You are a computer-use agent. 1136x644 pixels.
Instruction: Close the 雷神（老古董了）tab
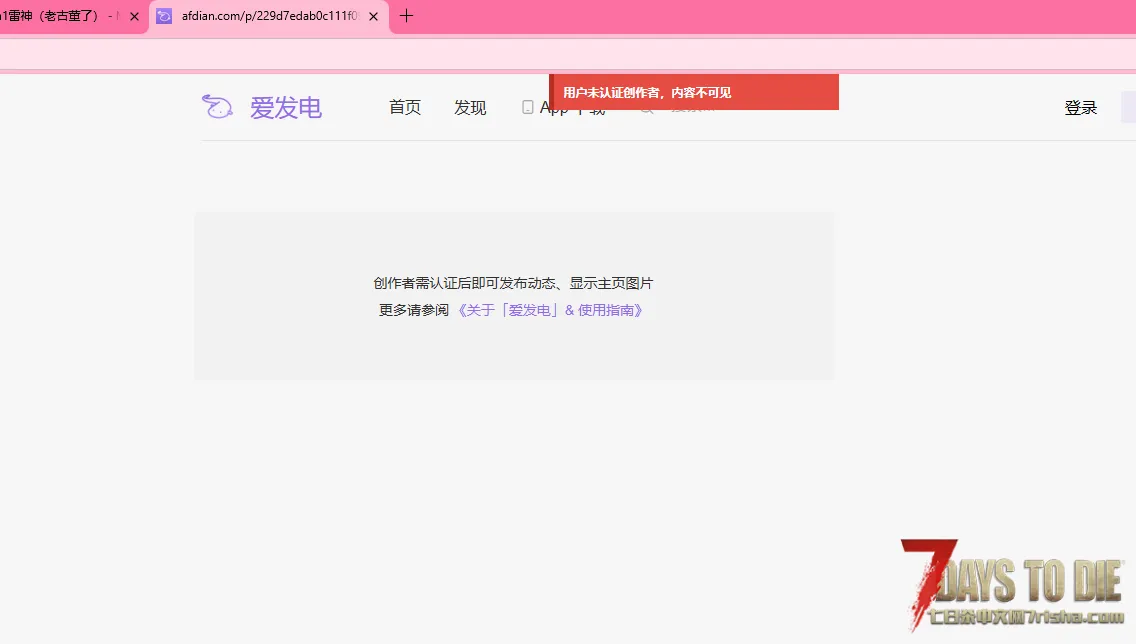click(x=135, y=16)
